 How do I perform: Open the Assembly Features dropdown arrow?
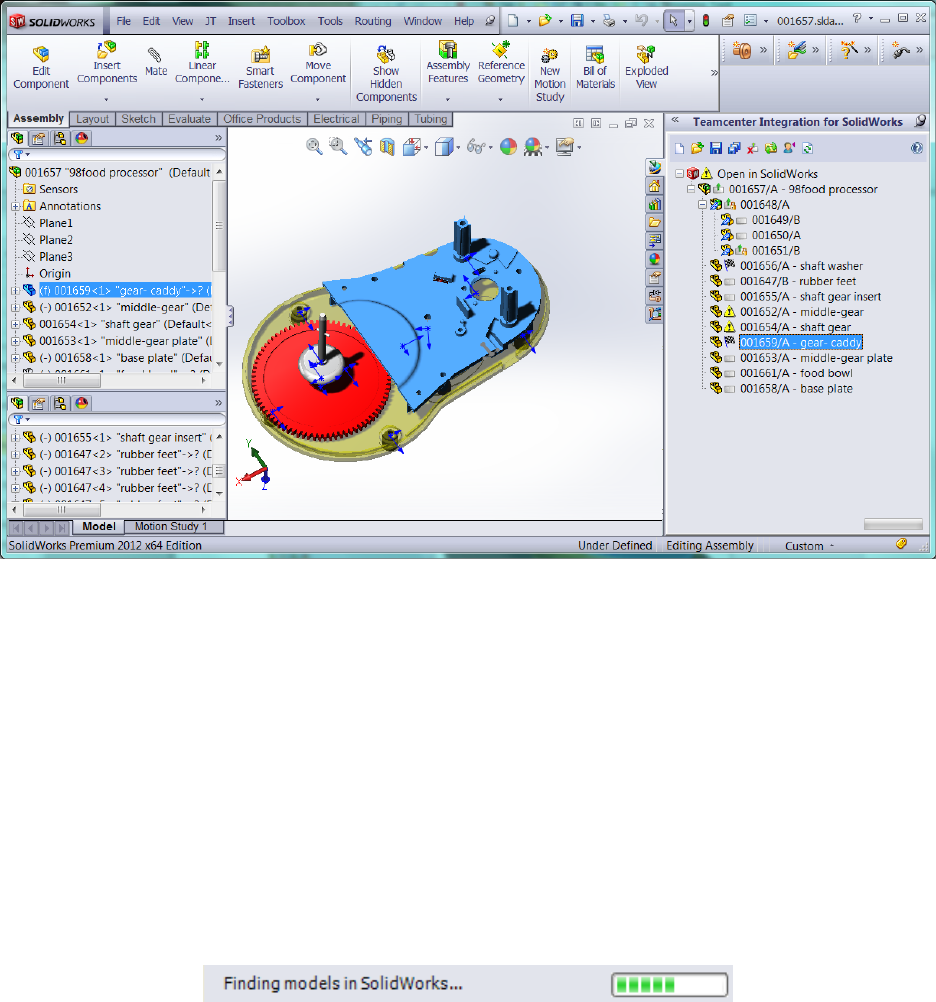(x=447, y=99)
